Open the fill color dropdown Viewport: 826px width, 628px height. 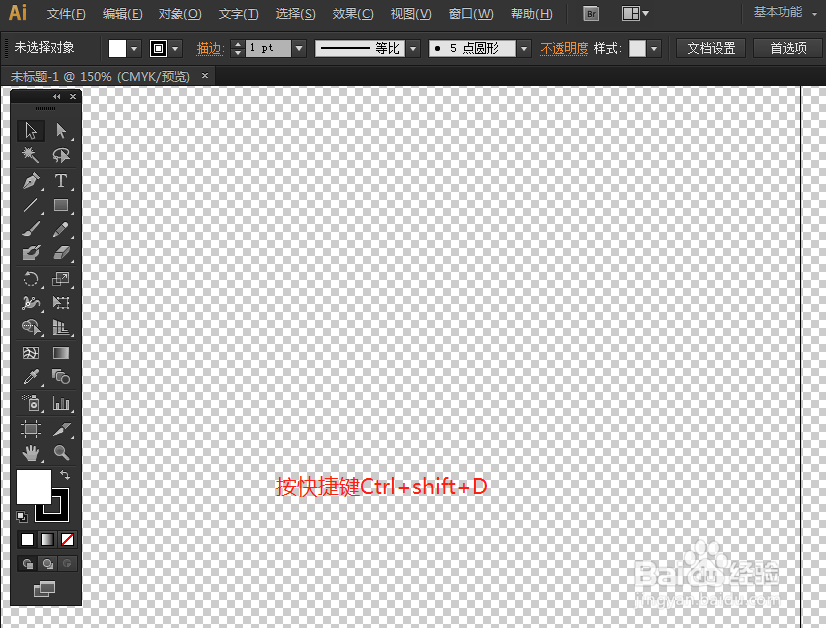tap(134, 48)
